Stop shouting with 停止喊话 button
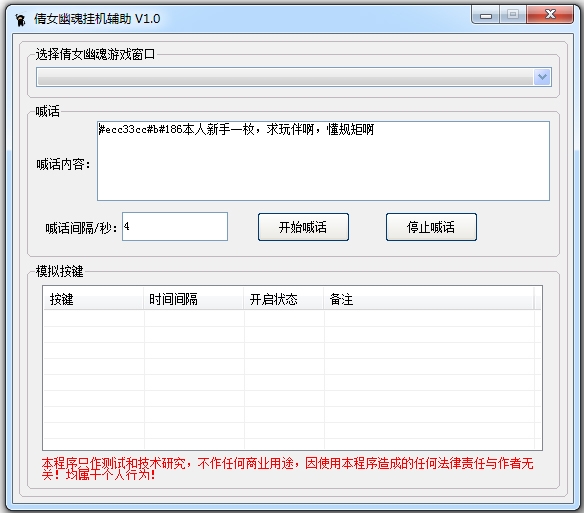This screenshot has width=584, height=513. [431, 227]
